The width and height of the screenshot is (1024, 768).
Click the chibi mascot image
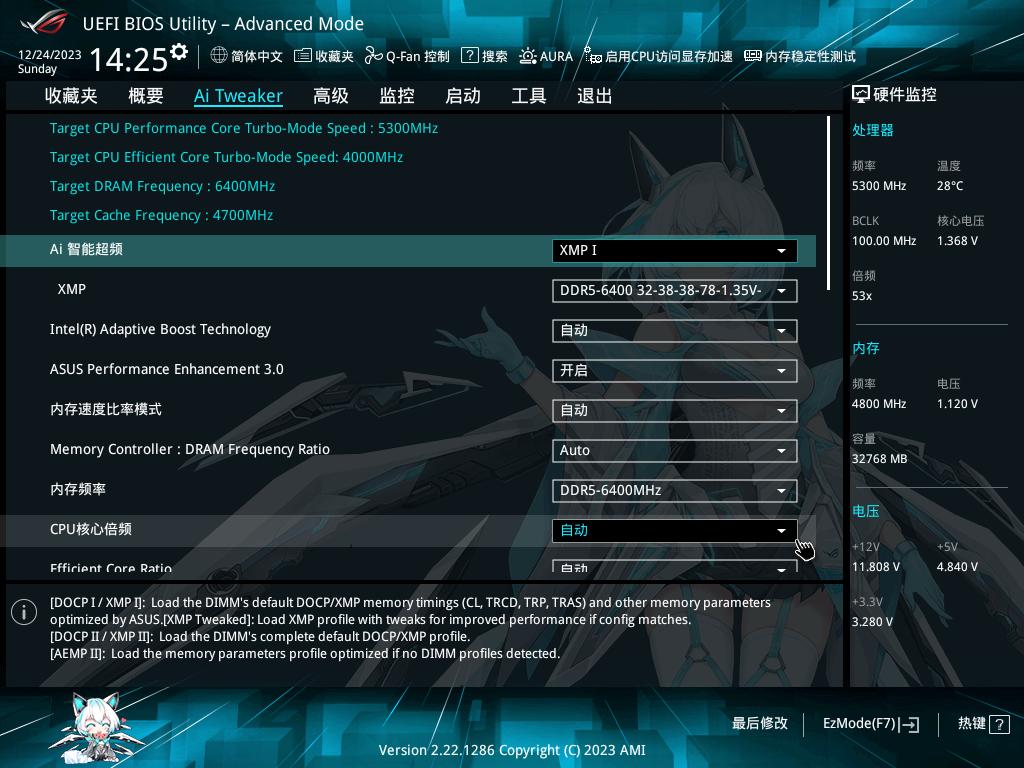point(95,728)
